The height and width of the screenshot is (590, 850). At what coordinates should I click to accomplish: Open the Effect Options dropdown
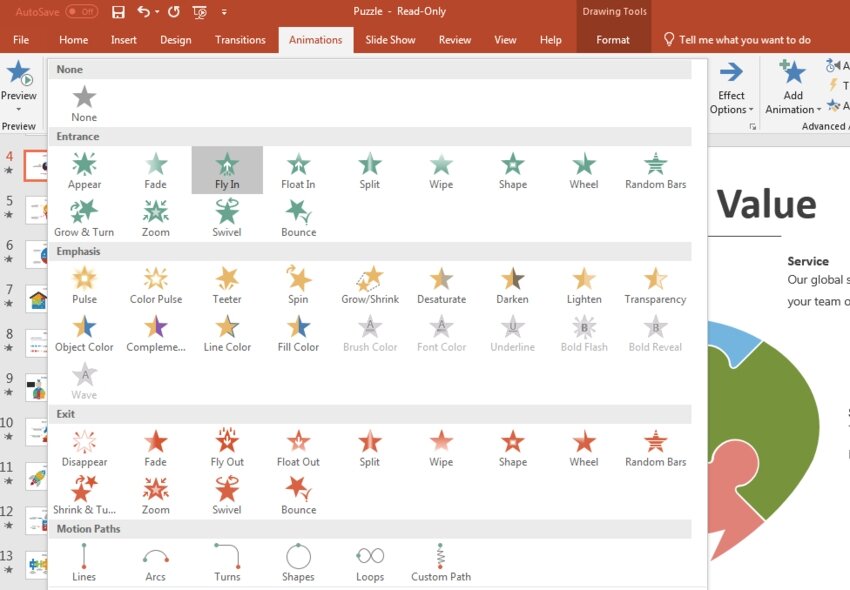click(731, 88)
